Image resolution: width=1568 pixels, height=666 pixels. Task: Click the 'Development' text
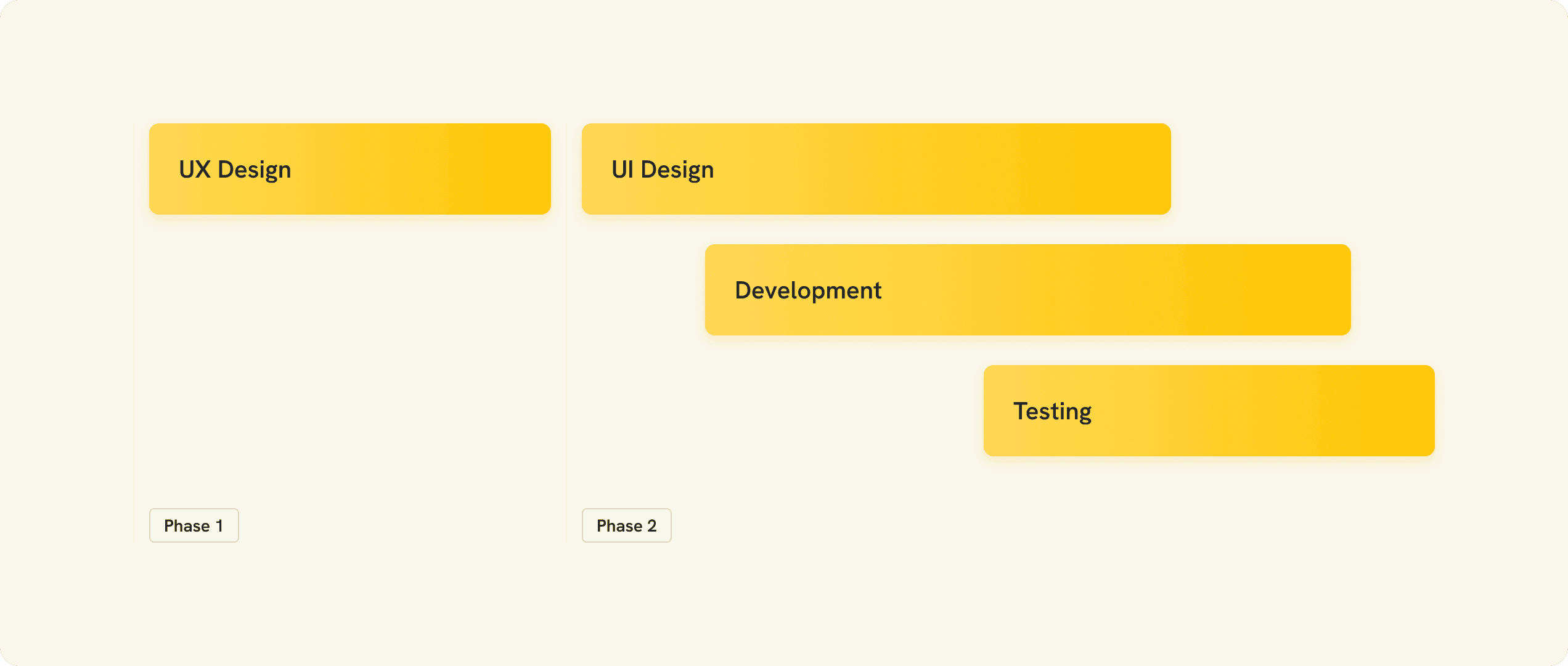click(808, 290)
